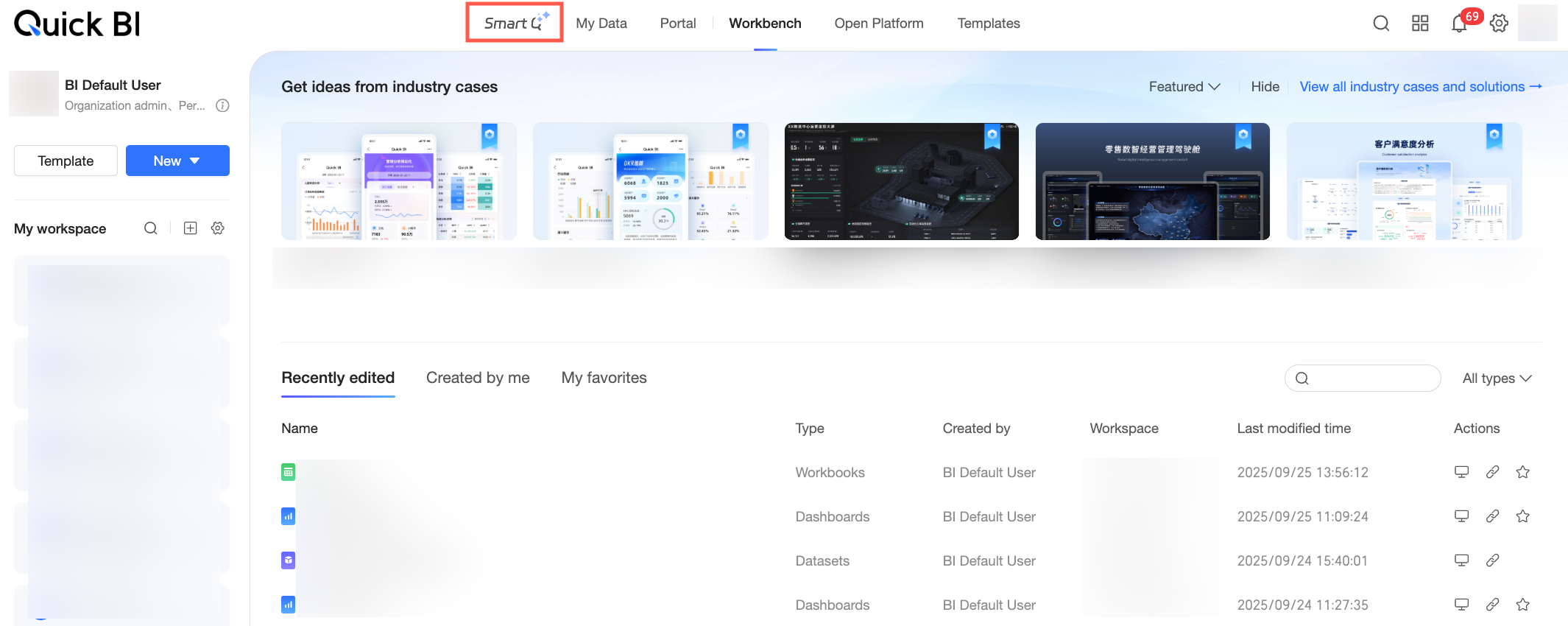This screenshot has width=1568, height=626.
Task: Open the app grid icon
Action: [1420, 24]
